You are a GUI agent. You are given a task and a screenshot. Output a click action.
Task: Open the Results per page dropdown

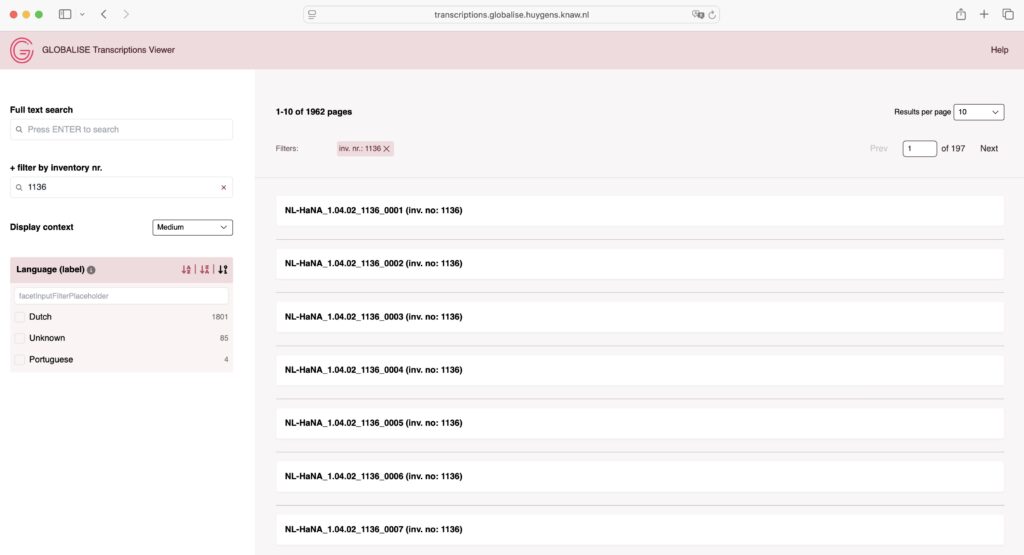[x=978, y=112]
